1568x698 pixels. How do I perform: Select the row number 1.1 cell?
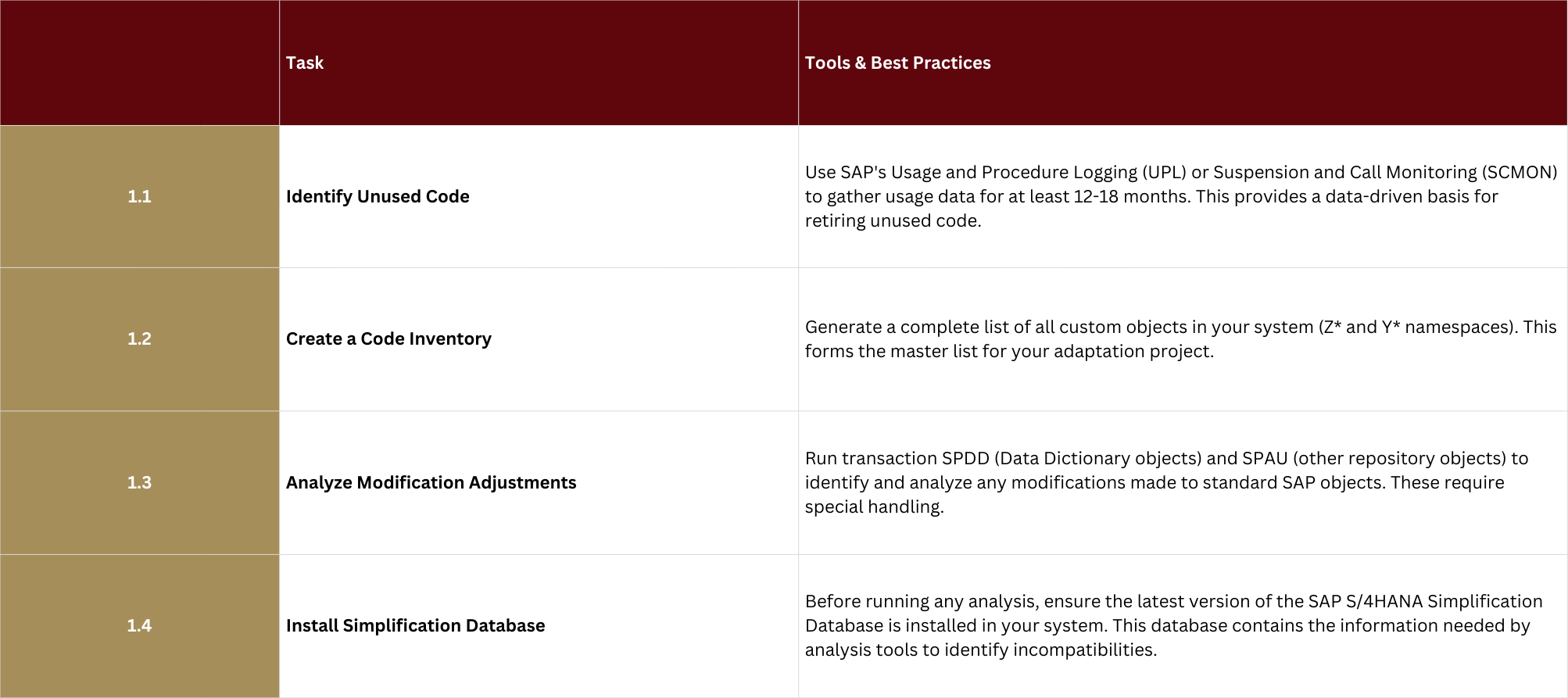(139, 197)
